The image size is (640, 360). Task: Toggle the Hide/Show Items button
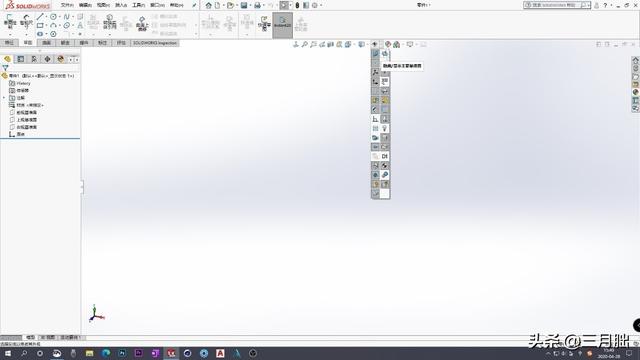click(374, 44)
